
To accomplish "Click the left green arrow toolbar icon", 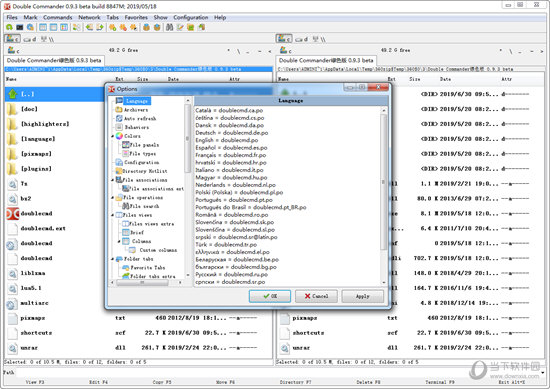I will pos(89,27).
